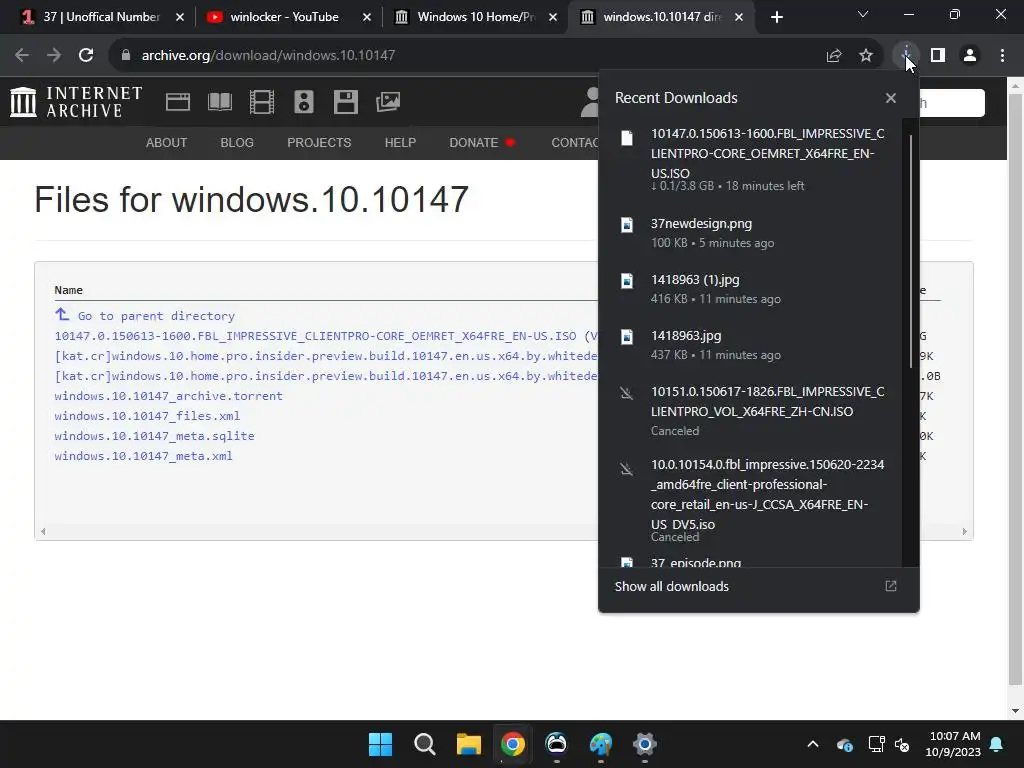Share this page icon
Screen dimensions: 1024x768
tap(834, 56)
